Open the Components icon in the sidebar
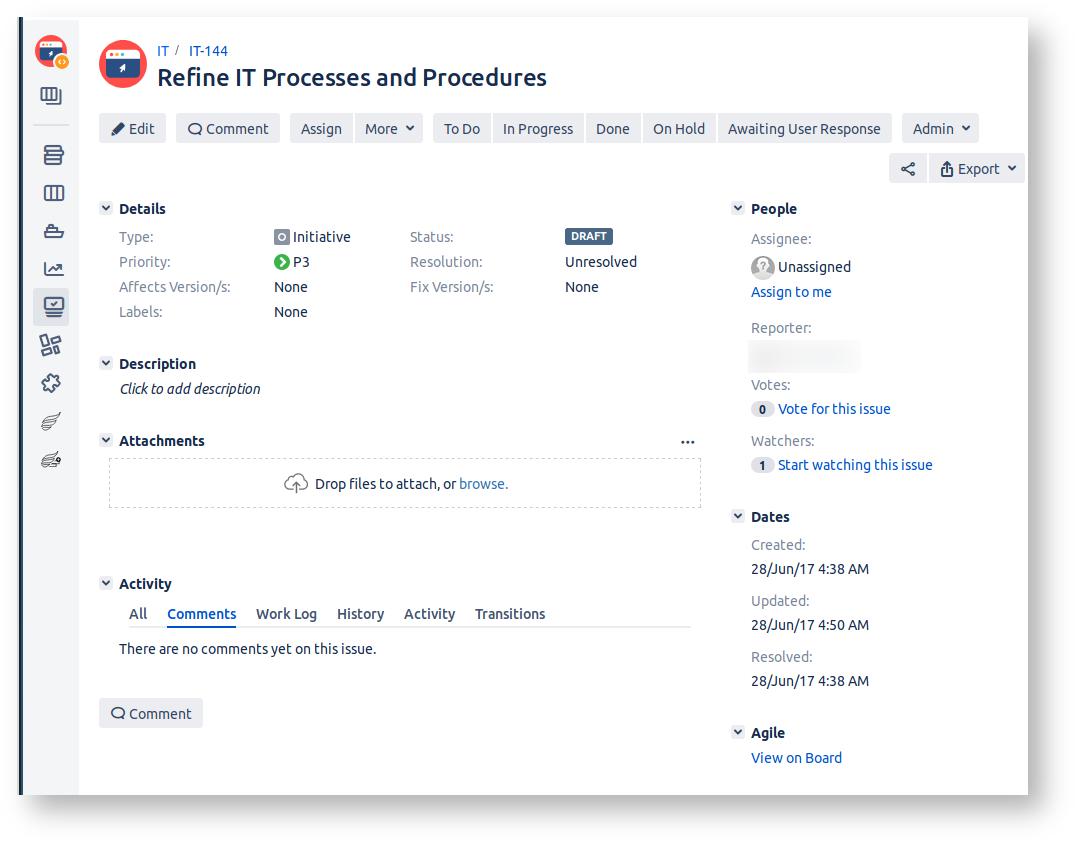This screenshot has width=1076, height=843. (50, 345)
